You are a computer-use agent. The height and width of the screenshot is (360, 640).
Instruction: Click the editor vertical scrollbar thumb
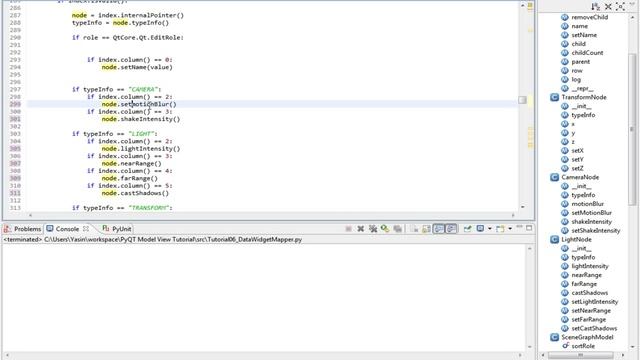coord(522,100)
